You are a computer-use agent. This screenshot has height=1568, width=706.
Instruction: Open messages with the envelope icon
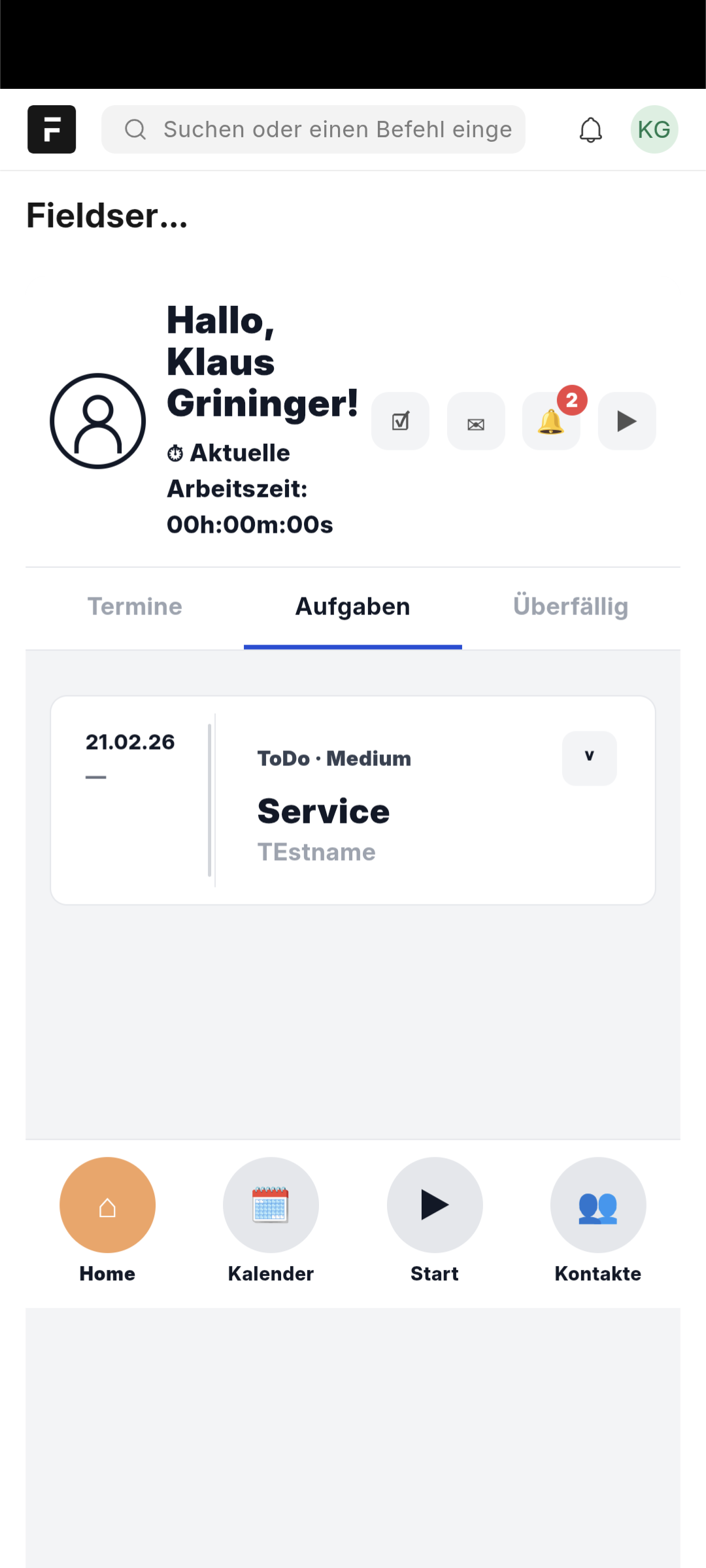[476, 422]
